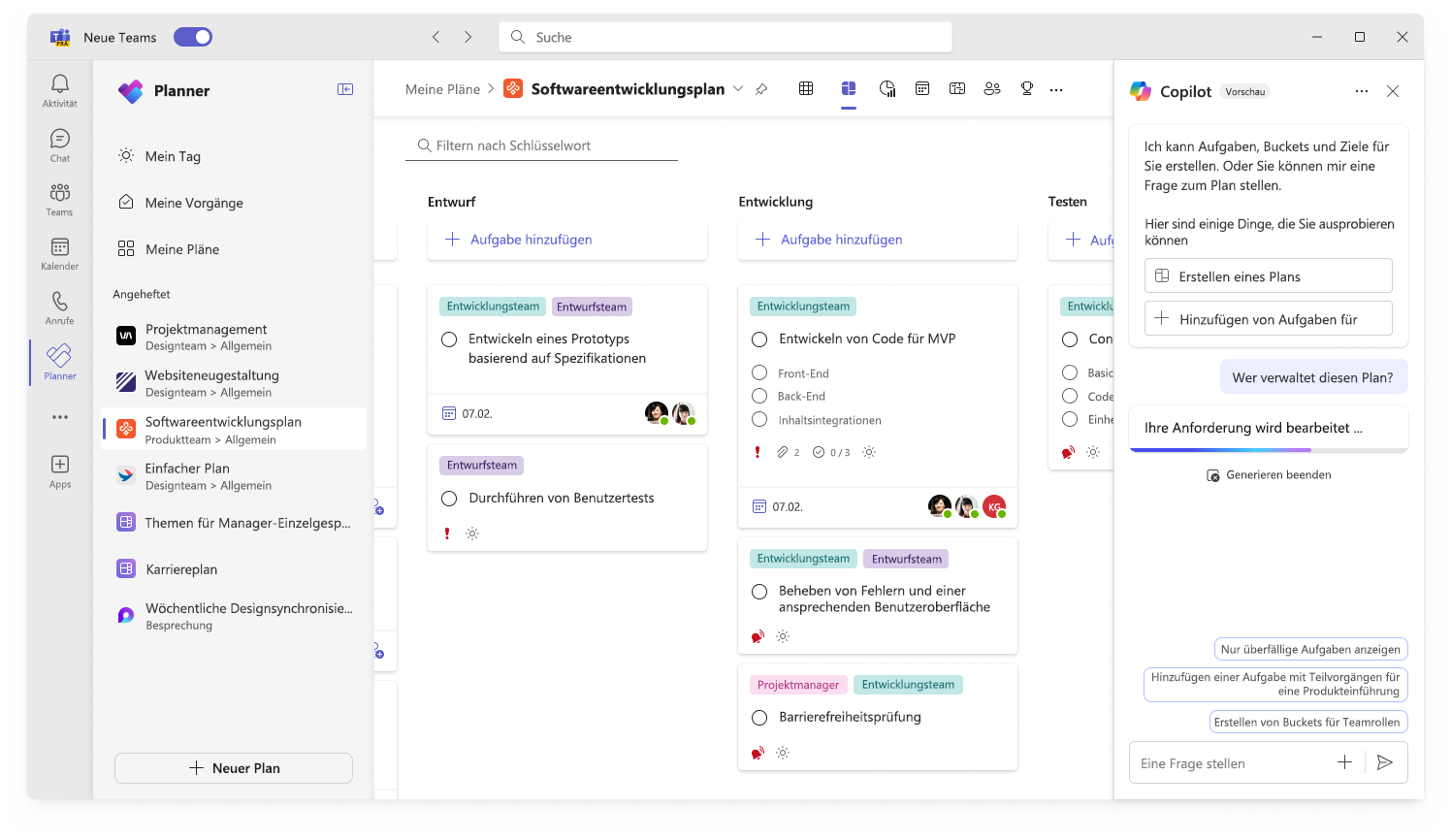Add attachment plus in Copilot input
This screenshot has height=840, width=1451.
(x=1344, y=762)
